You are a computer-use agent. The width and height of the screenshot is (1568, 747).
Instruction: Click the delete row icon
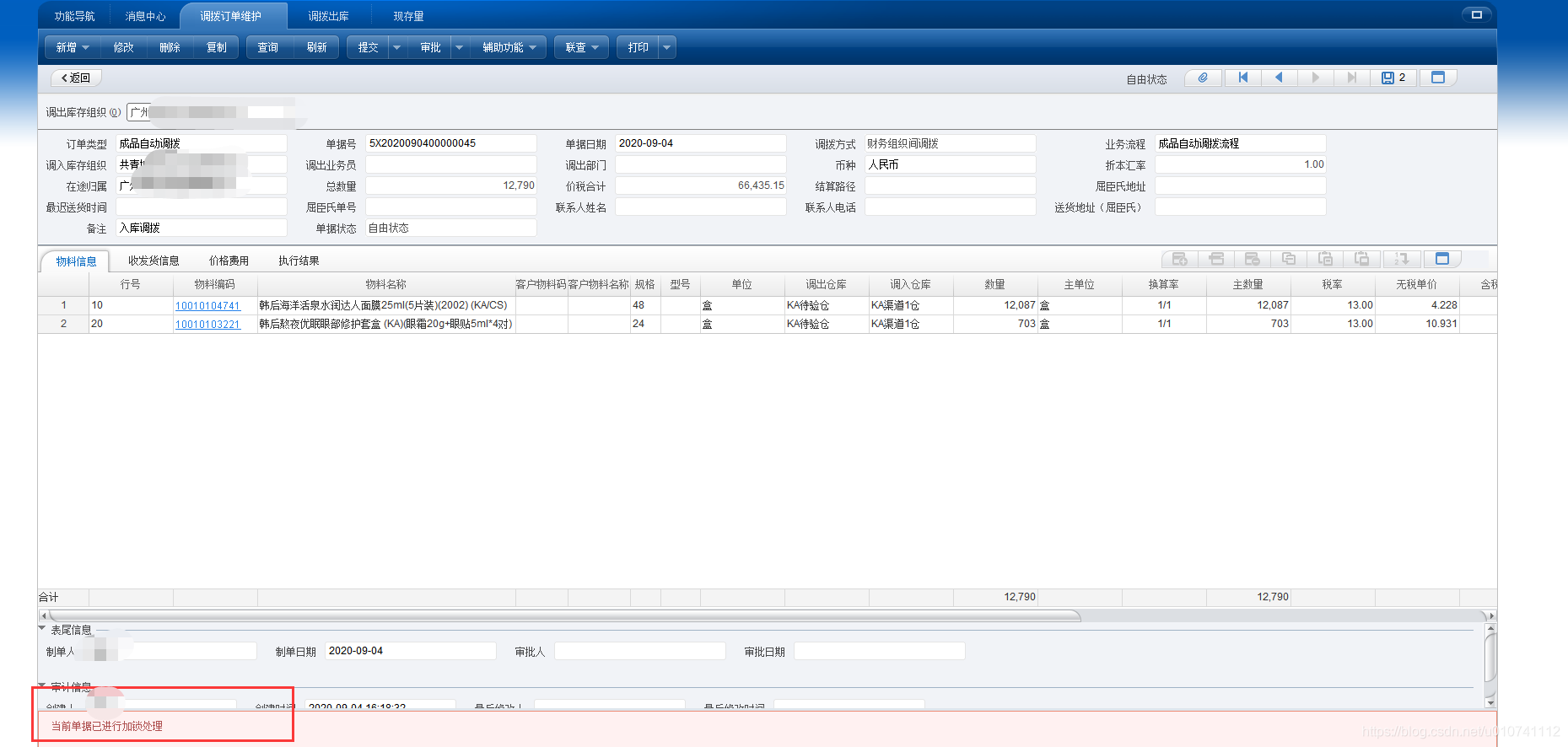[1253, 259]
